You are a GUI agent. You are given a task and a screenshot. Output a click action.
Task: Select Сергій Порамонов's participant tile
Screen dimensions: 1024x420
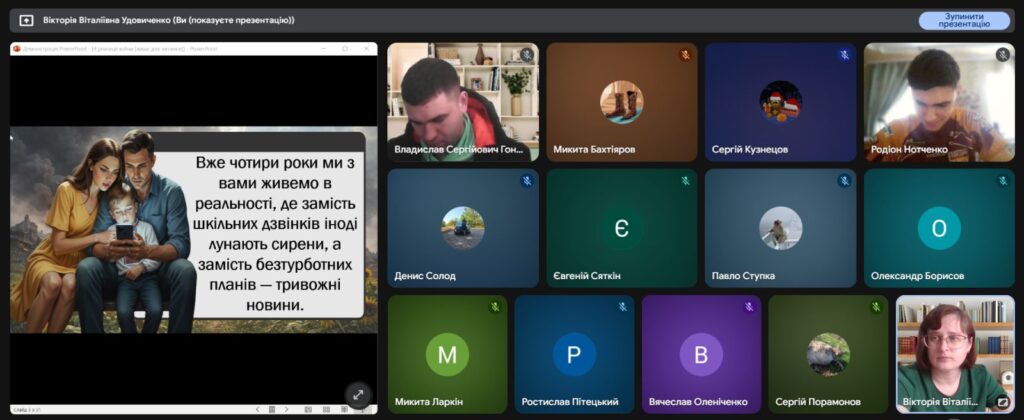point(828,354)
